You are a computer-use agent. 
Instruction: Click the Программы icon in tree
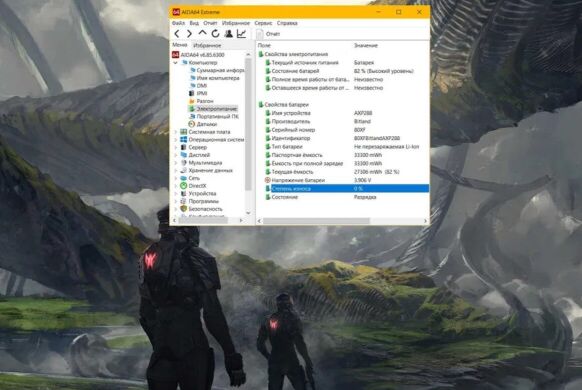[x=183, y=201]
